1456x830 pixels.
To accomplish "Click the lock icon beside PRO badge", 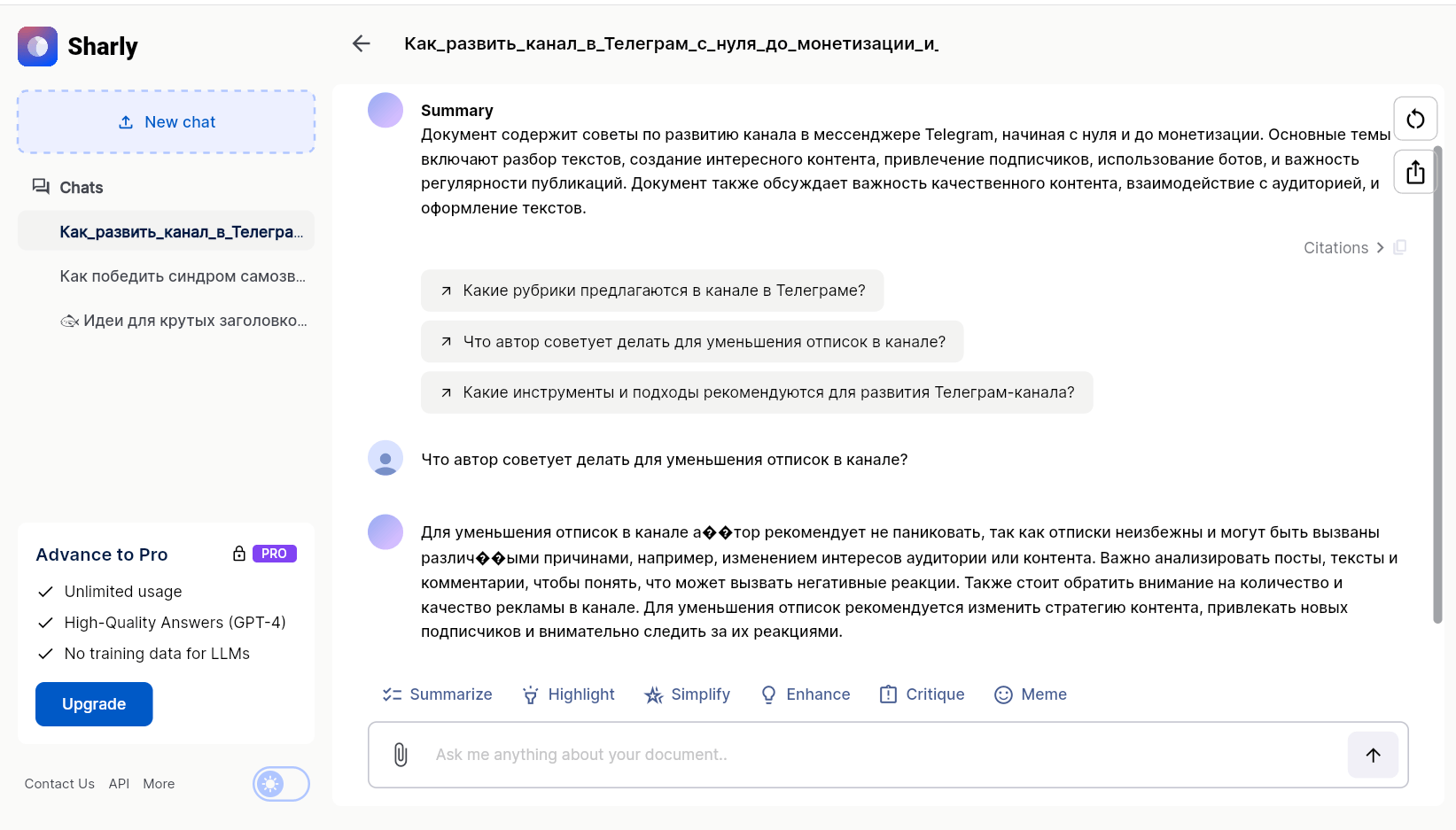I will pyautogui.click(x=239, y=554).
